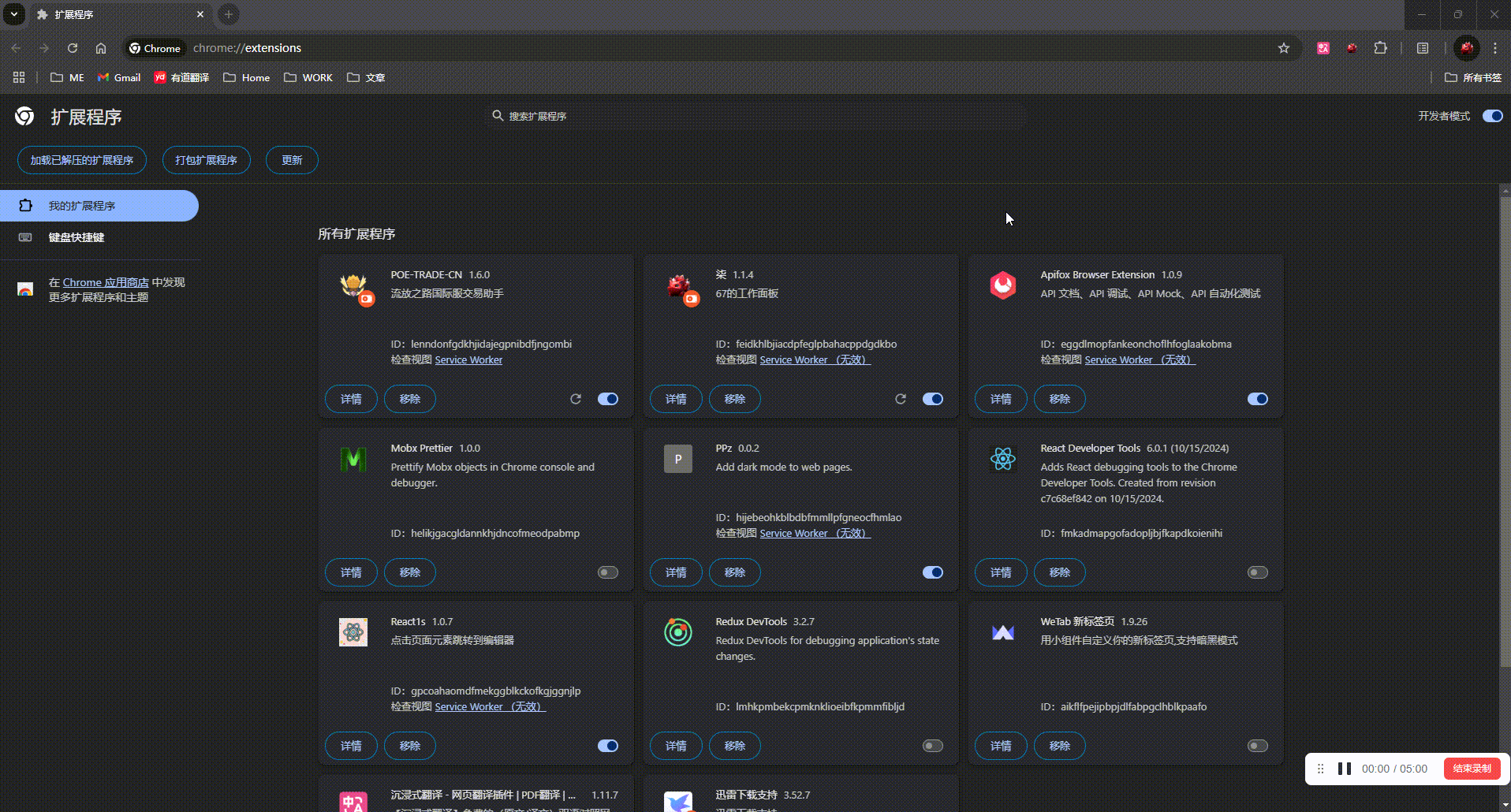Image resolution: width=1511 pixels, height=812 pixels.
Task: Open the Home bookmarks folder
Action: (246, 77)
